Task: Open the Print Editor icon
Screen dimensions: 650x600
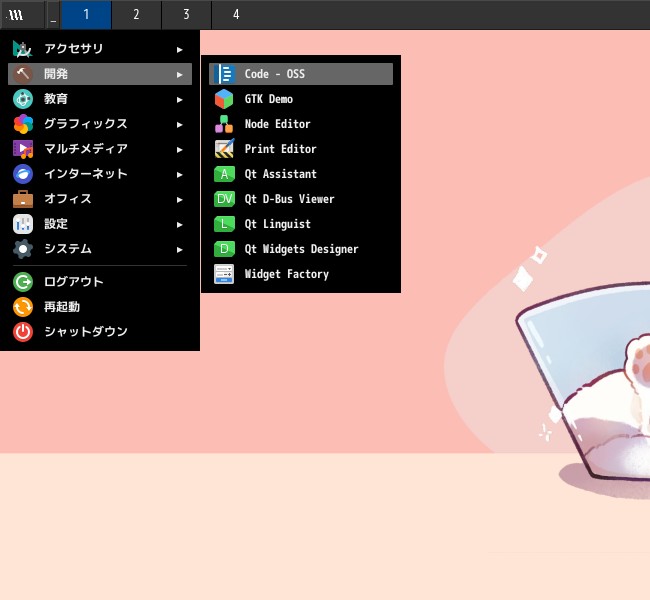Action: (224, 149)
